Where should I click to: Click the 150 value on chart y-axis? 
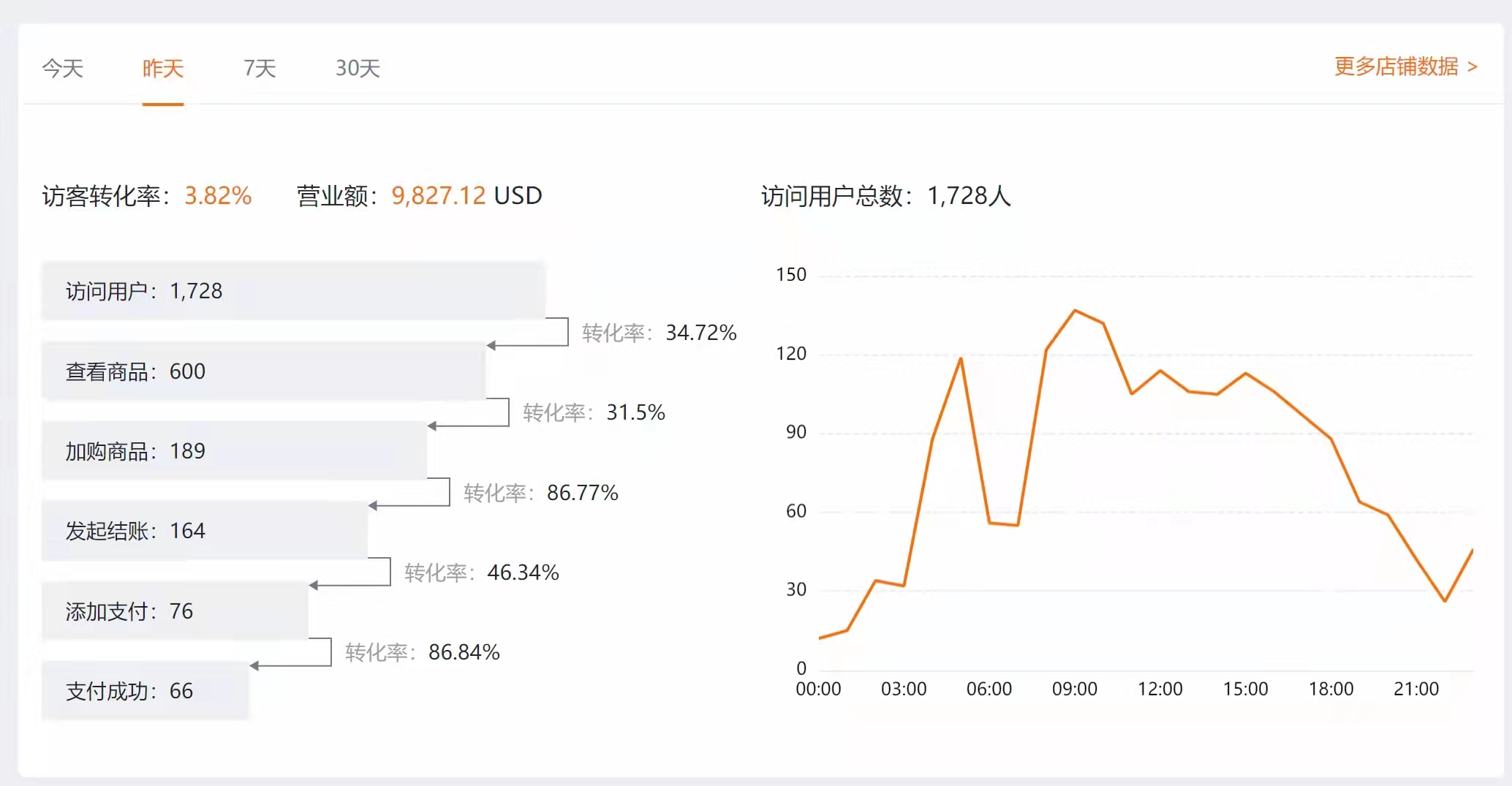click(791, 275)
